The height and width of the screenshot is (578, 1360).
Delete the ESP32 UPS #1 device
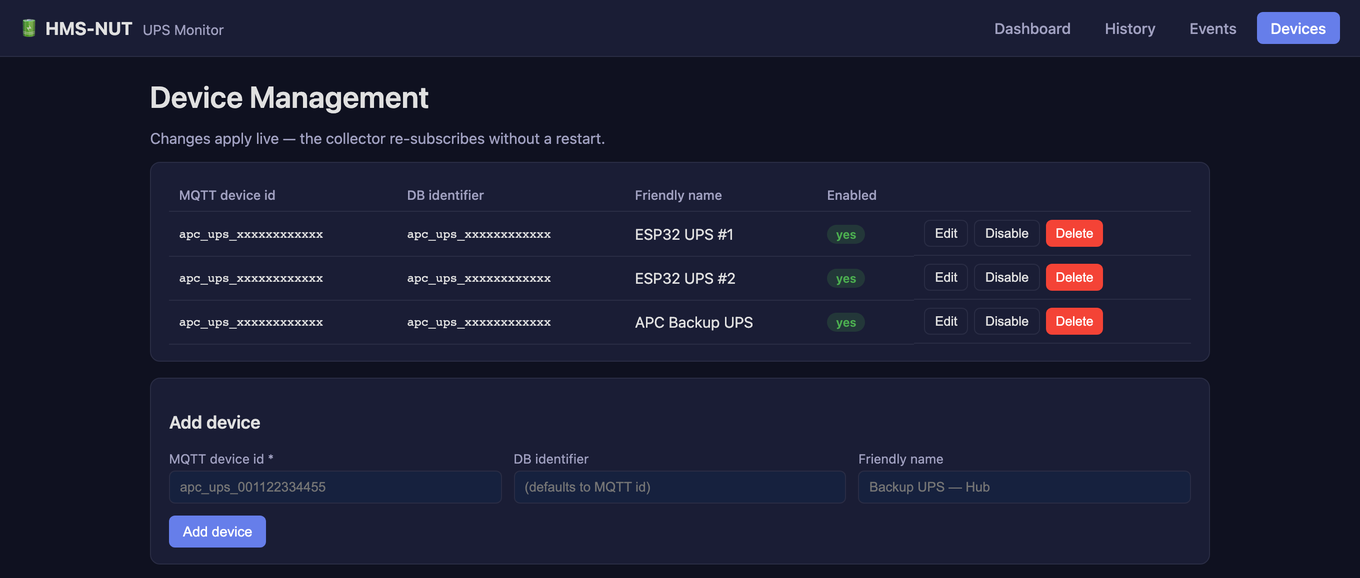coord(1074,233)
